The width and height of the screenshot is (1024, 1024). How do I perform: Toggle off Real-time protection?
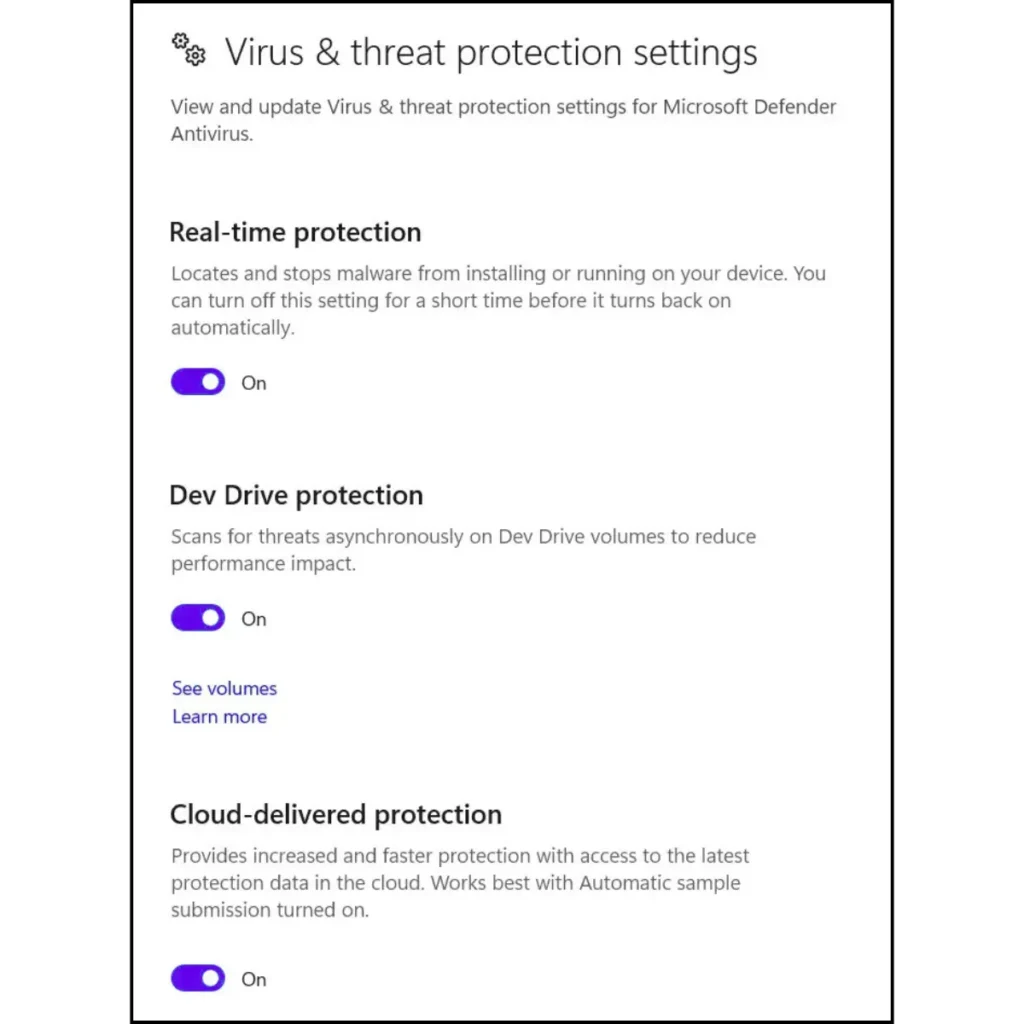(x=197, y=381)
